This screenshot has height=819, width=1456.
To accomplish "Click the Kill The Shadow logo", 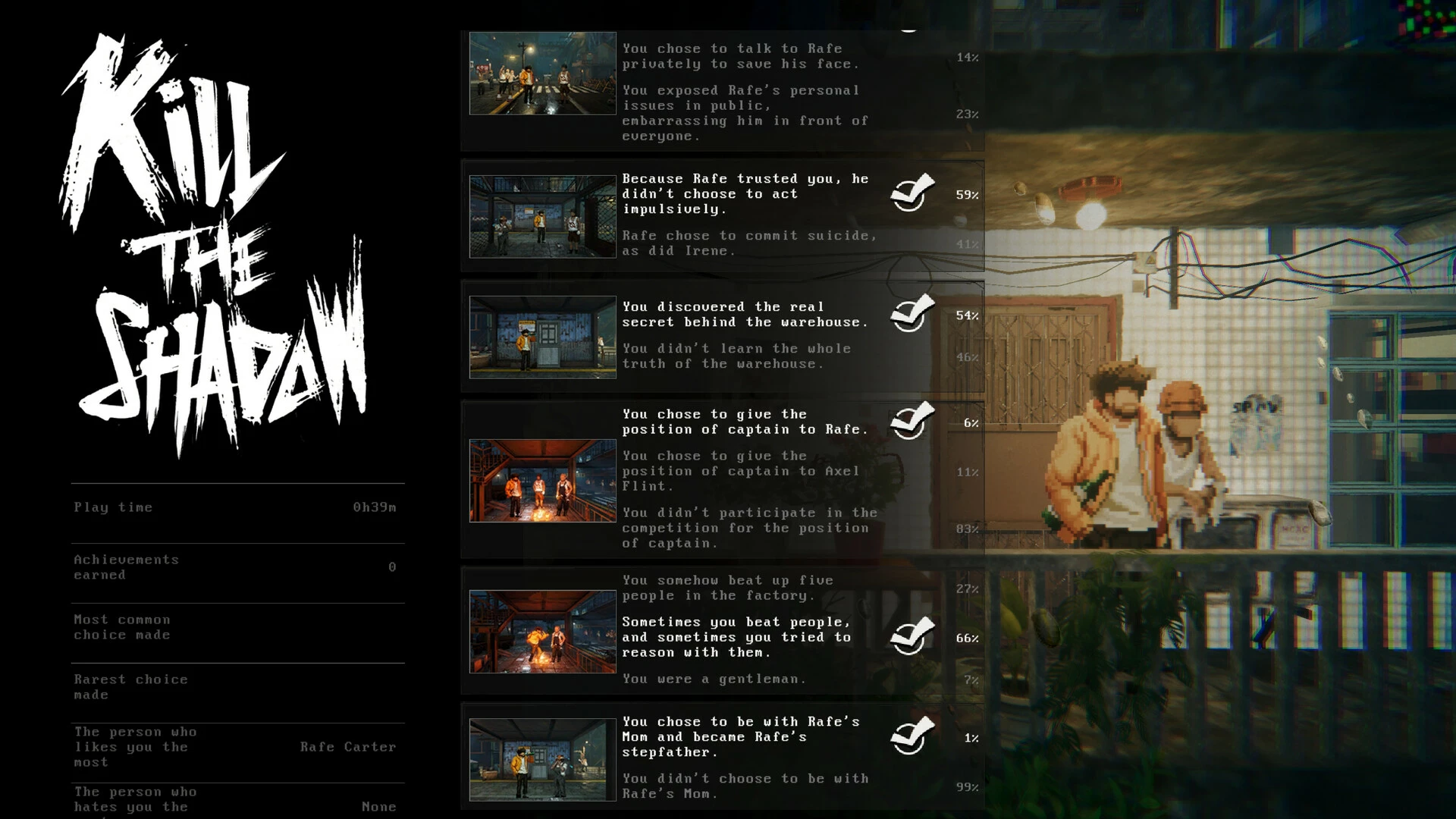I will (215, 245).
